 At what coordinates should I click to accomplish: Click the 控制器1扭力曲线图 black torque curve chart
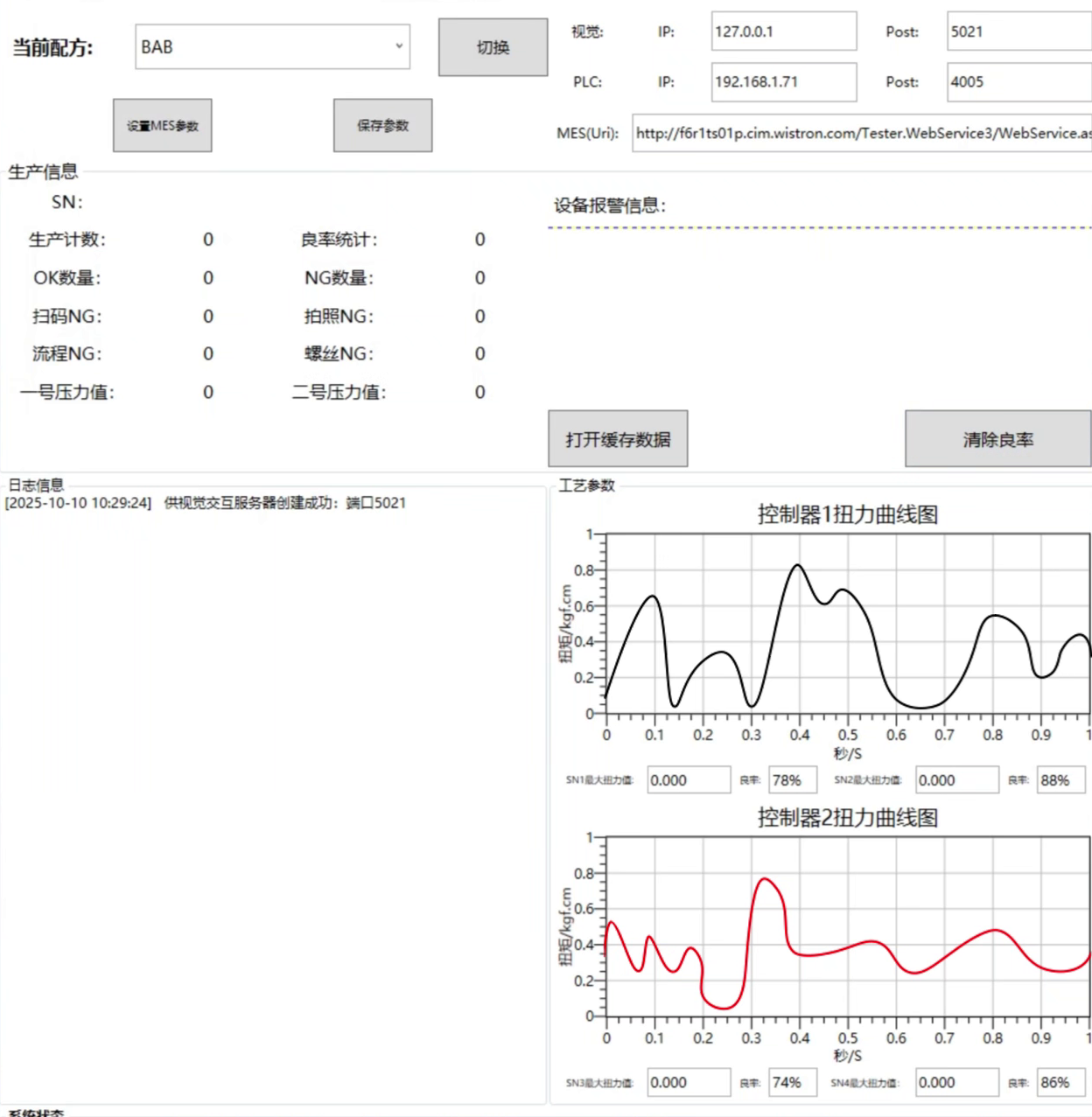click(847, 625)
